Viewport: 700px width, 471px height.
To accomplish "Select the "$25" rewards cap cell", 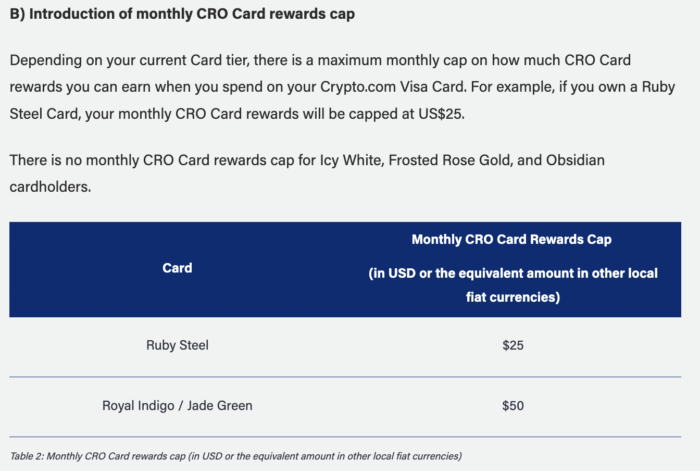I will click(513, 345).
